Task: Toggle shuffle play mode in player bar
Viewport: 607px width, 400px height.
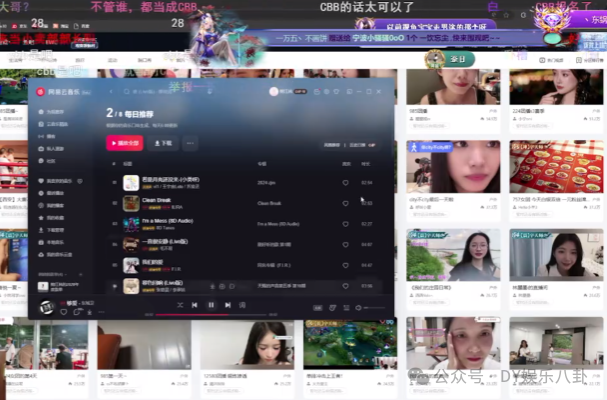Action: [x=180, y=305]
